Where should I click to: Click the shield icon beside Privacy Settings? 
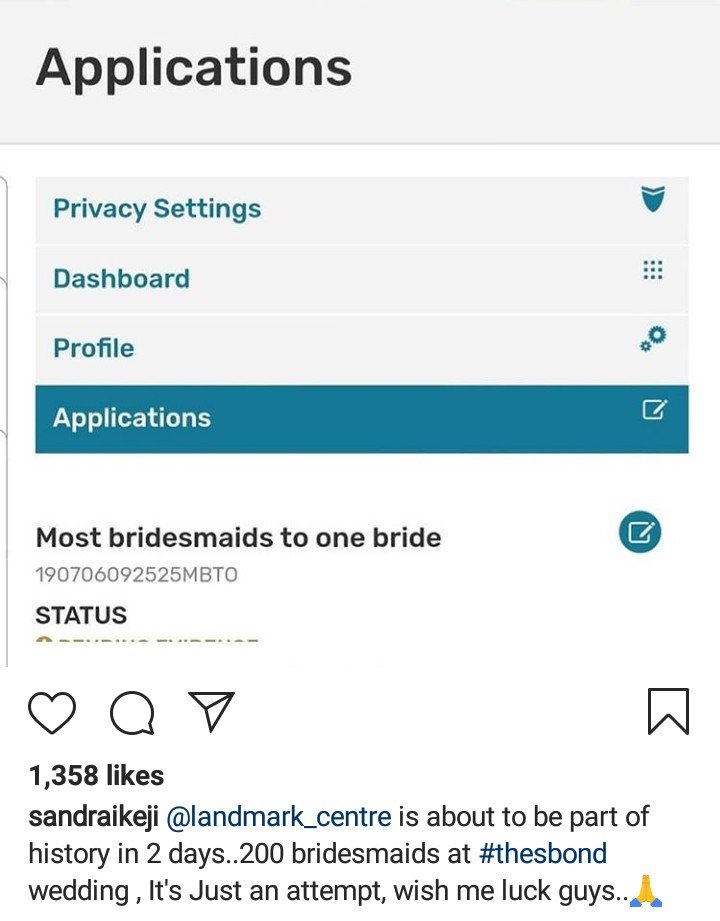tap(653, 199)
